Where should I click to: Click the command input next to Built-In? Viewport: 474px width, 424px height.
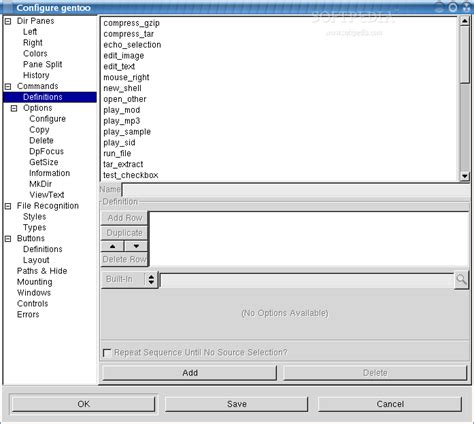click(x=307, y=281)
